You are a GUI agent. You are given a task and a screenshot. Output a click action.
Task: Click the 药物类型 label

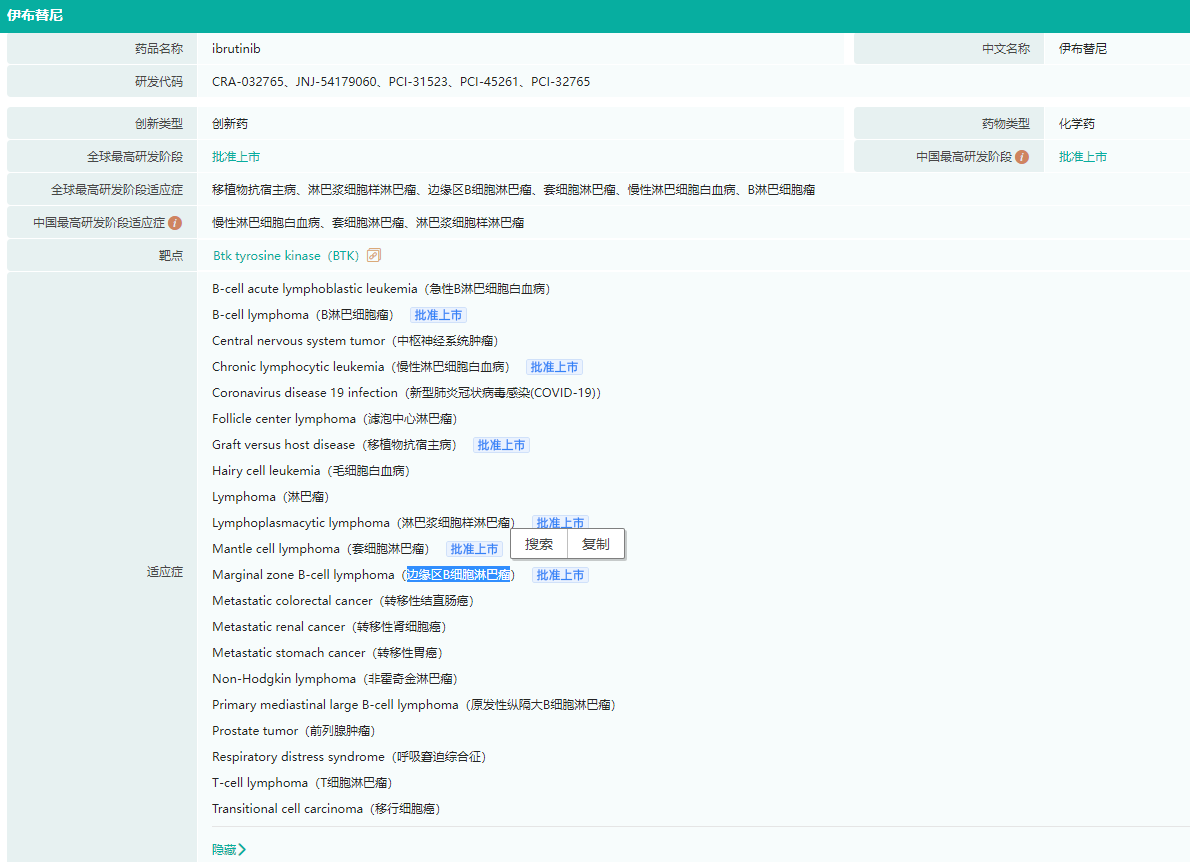[1006, 124]
